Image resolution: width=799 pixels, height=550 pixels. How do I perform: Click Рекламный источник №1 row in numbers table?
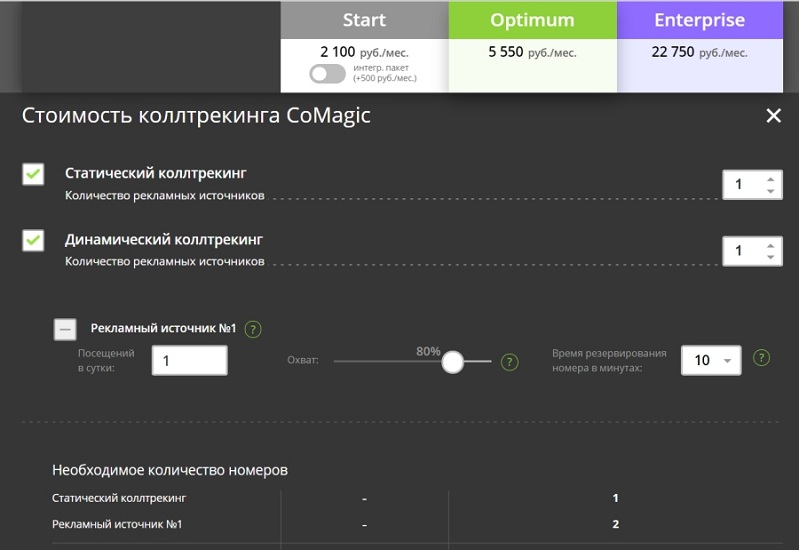417,524
